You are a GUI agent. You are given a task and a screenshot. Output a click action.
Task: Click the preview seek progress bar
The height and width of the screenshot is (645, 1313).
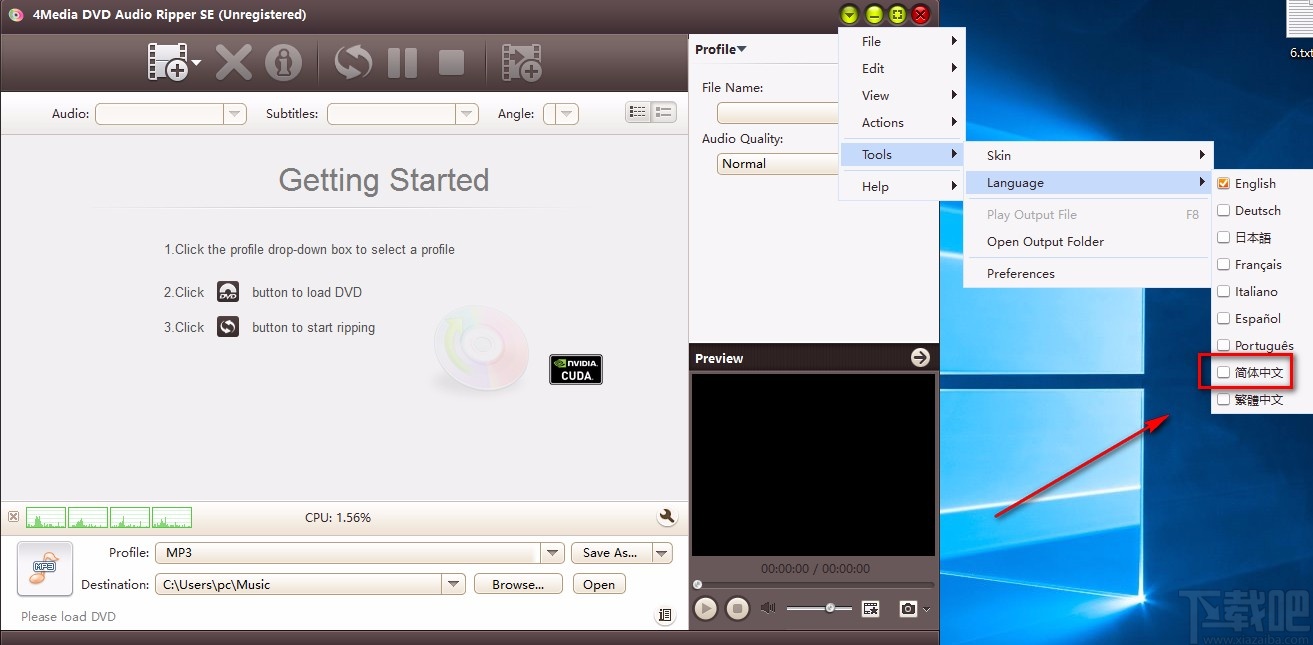(814, 585)
